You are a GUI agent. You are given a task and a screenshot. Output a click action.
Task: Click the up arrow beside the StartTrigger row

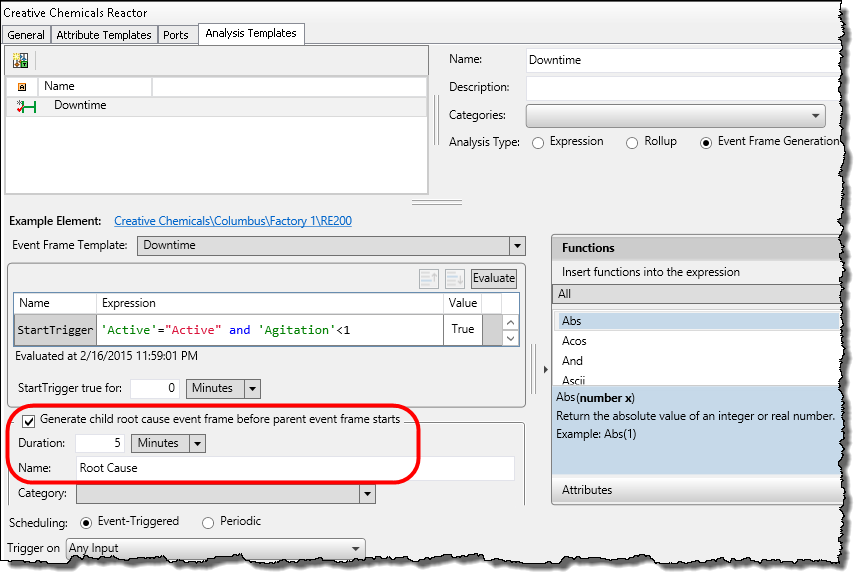510,323
